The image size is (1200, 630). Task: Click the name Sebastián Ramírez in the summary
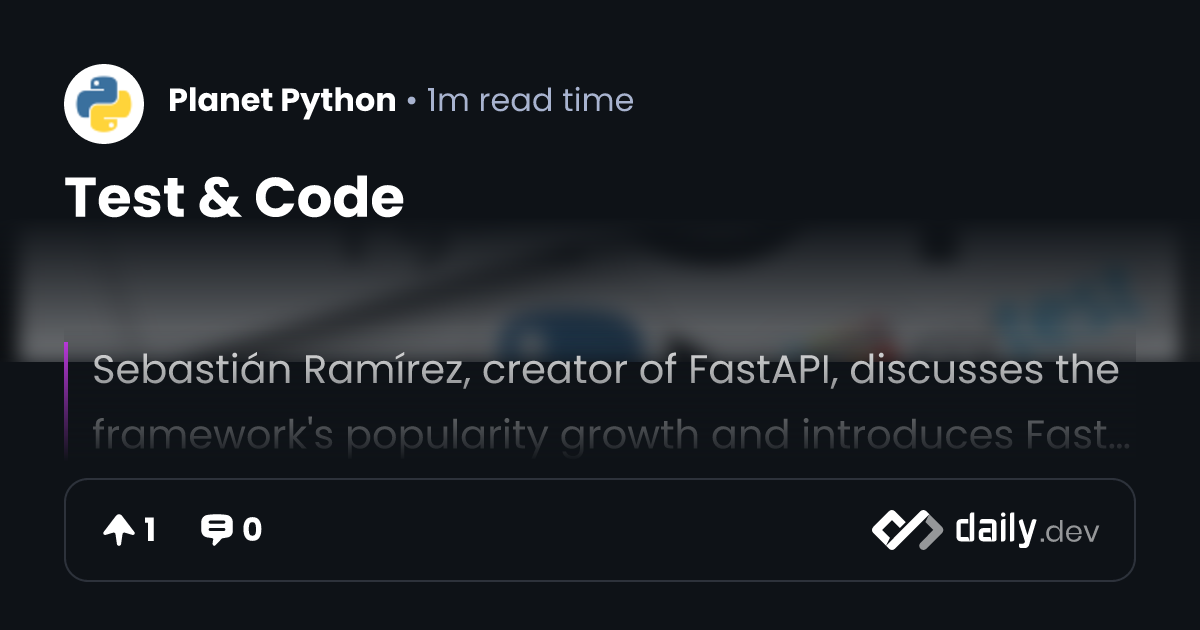281,371
